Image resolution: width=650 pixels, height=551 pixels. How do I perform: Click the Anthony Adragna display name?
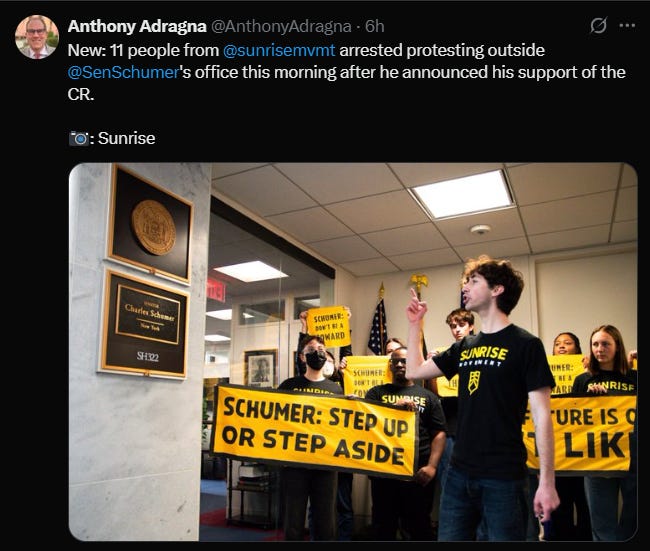tap(137, 27)
